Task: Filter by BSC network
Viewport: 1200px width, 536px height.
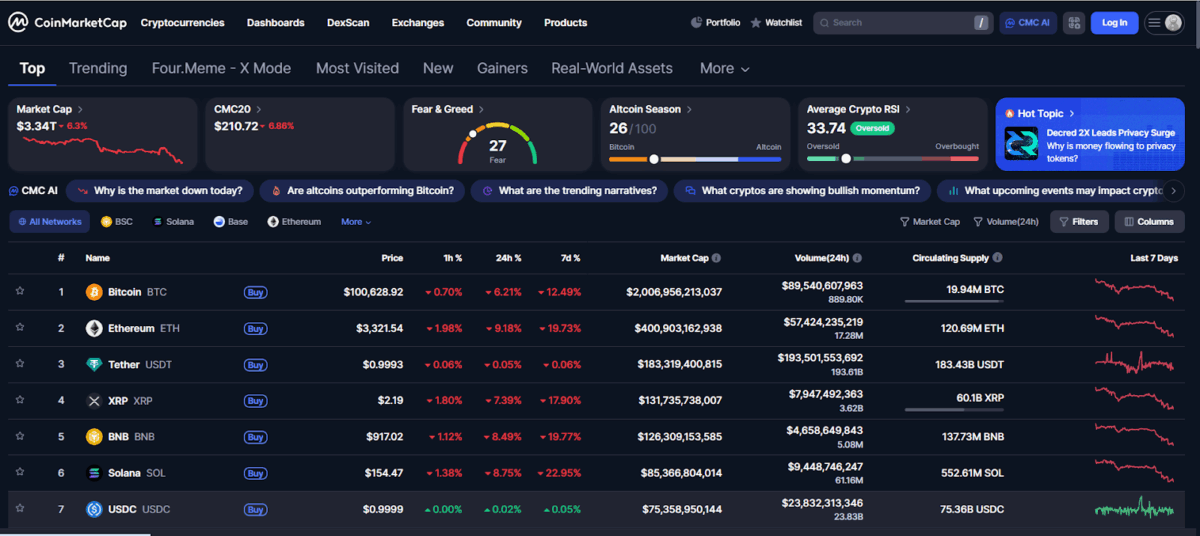Action: [x=117, y=222]
